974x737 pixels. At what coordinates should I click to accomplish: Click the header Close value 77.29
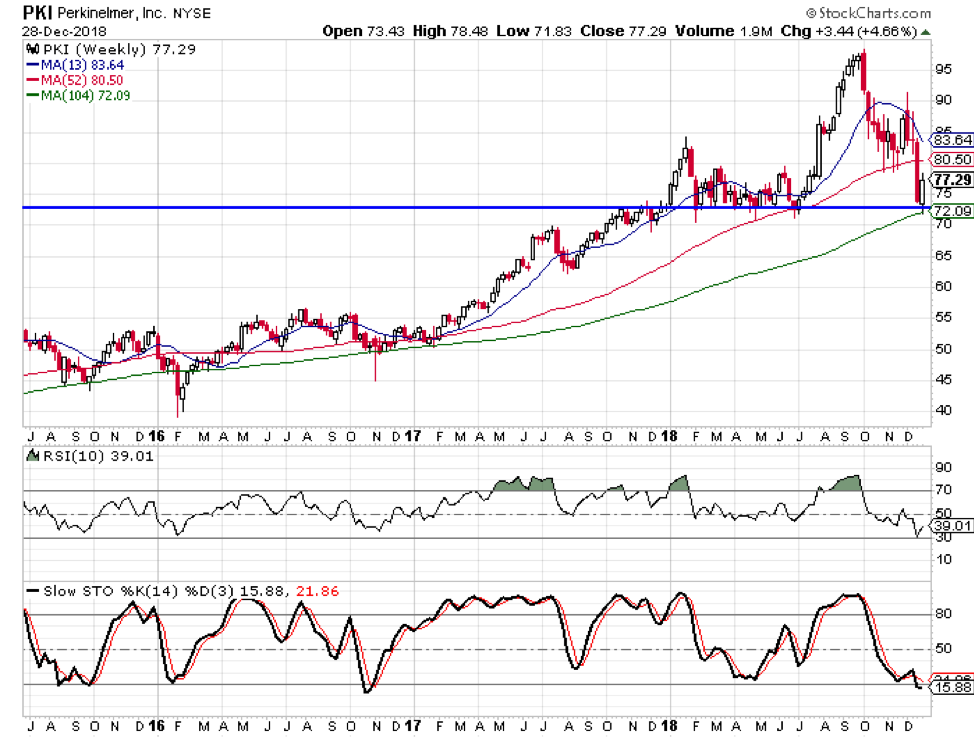click(x=648, y=31)
